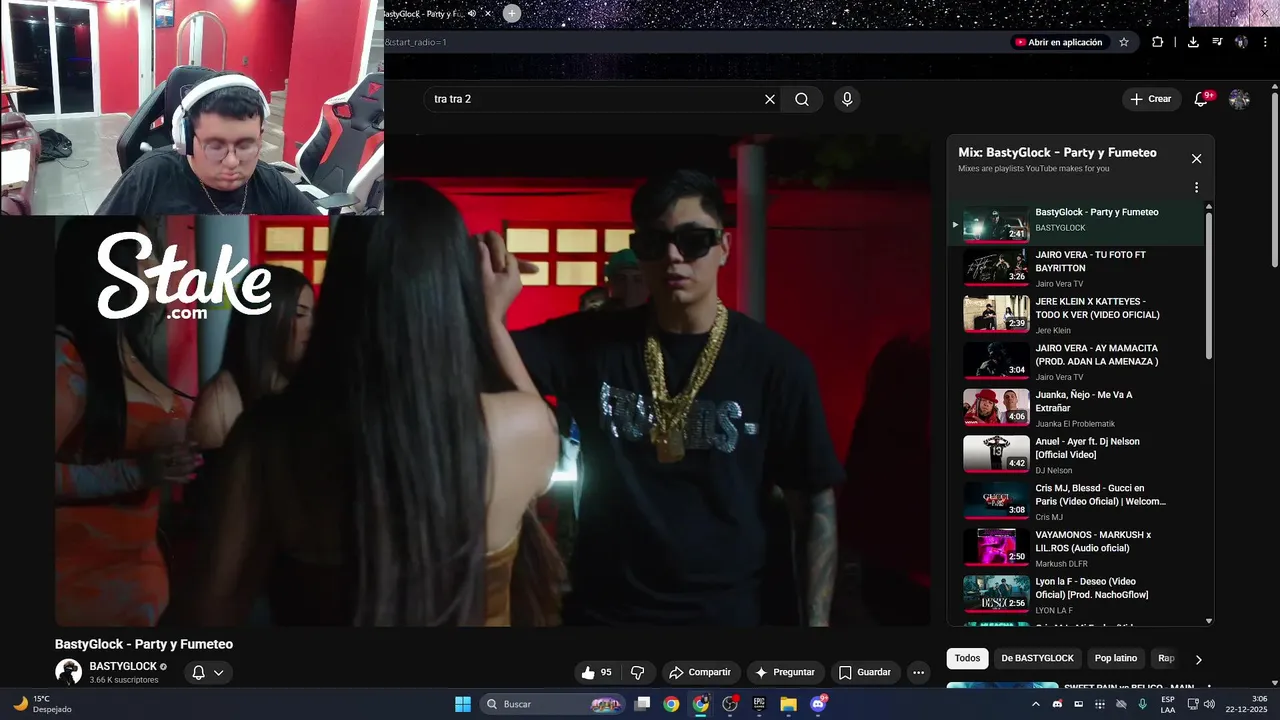The height and width of the screenshot is (720, 1280).
Task: Click the taskbar Buscar search box
Action: click(x=552, y=704)
